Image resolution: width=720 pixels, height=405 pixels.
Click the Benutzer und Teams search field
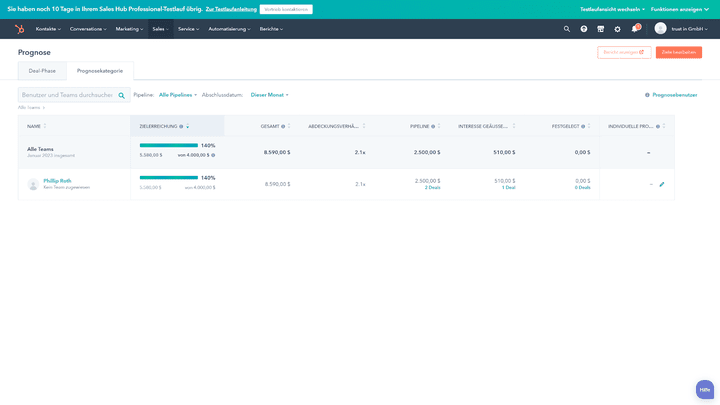coord(66,95)
